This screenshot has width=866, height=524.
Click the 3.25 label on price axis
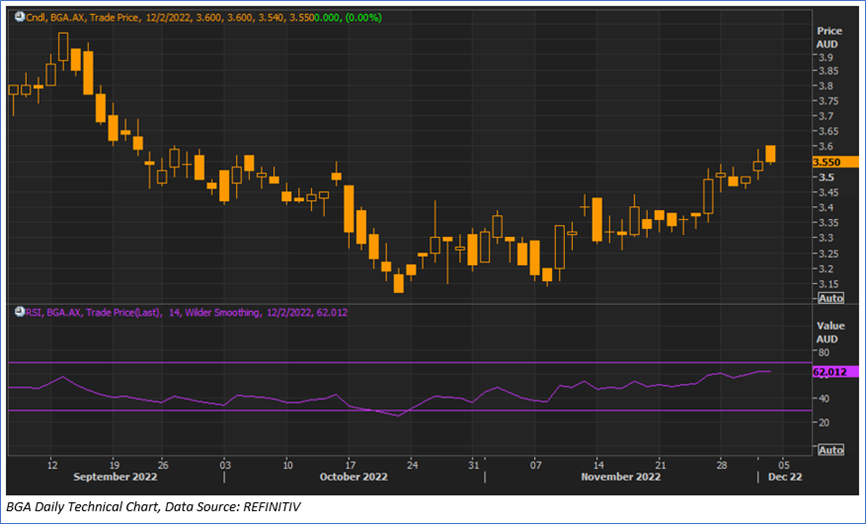[x=828, y=253]
